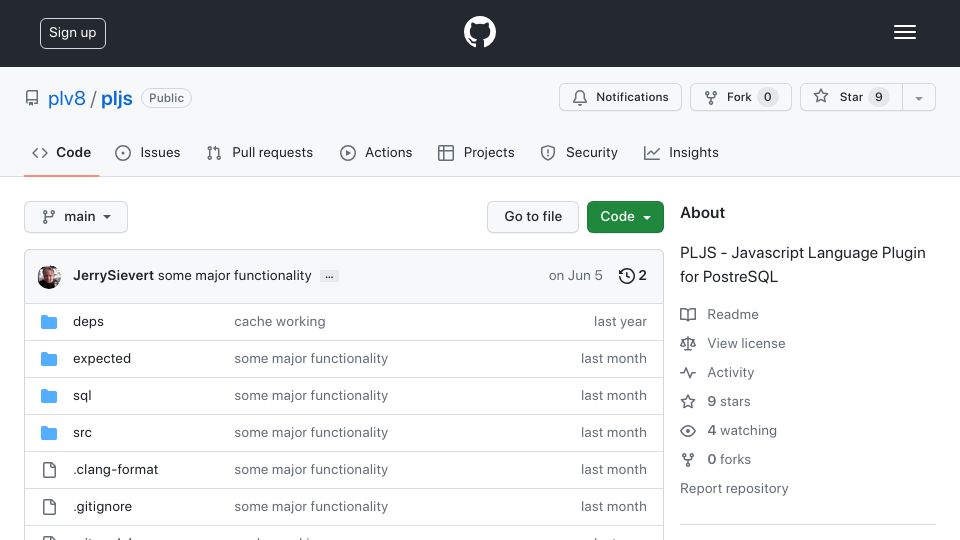Expand commit message ellipsis button
The width and height of the screenshot is (960, 540).
(x=329, y=277)
